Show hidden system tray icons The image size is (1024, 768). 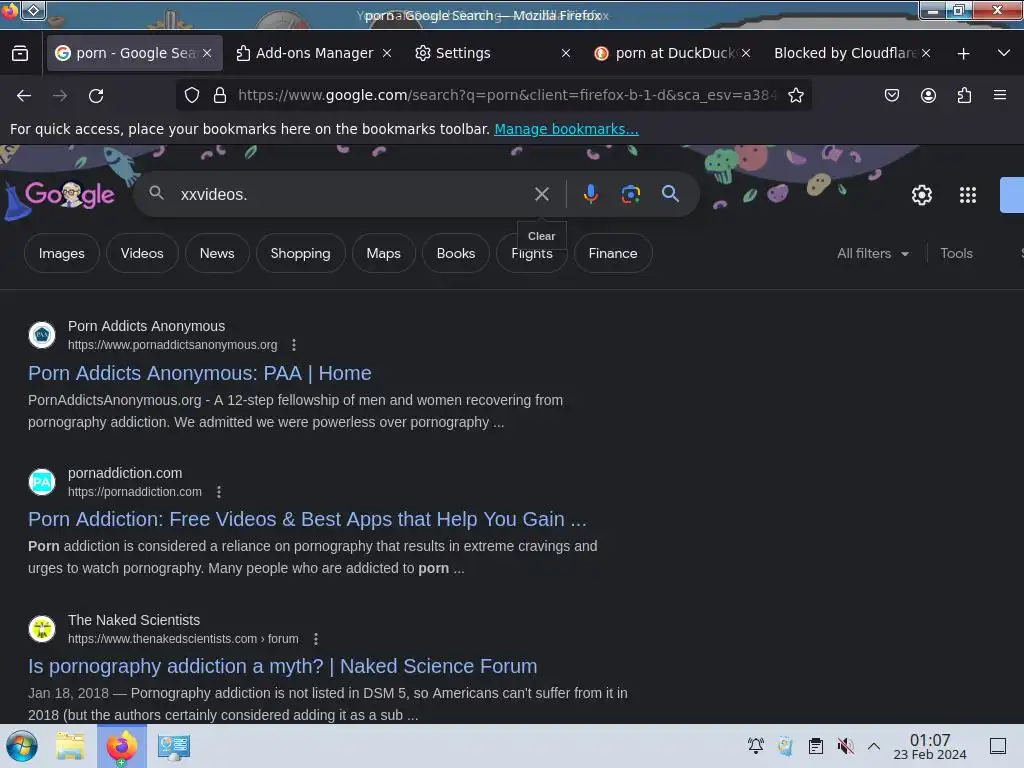tap(874, 746)
